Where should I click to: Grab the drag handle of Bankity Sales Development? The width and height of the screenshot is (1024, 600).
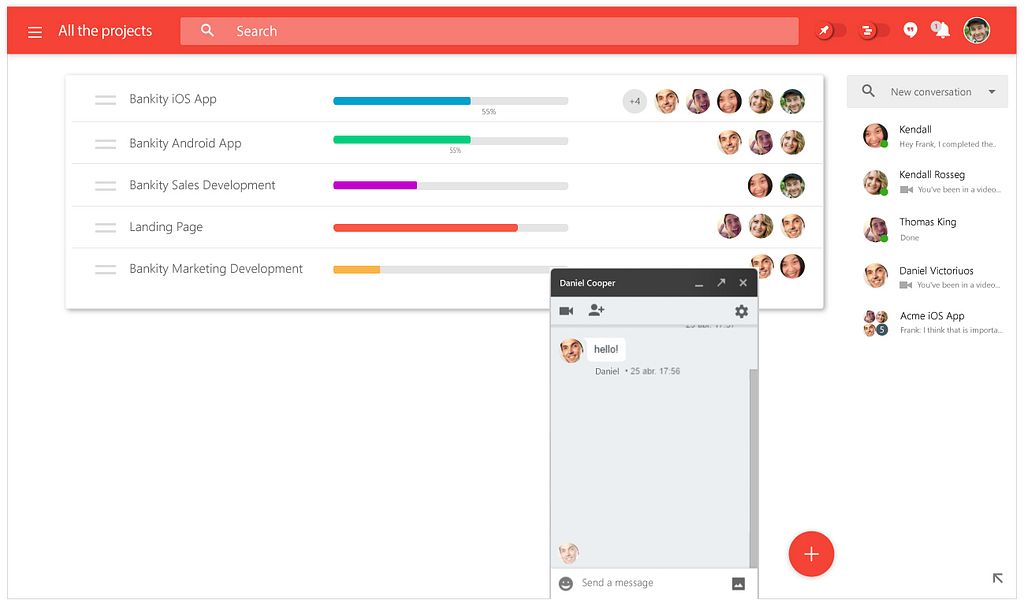pyautogui.click(x=105, y=185)
